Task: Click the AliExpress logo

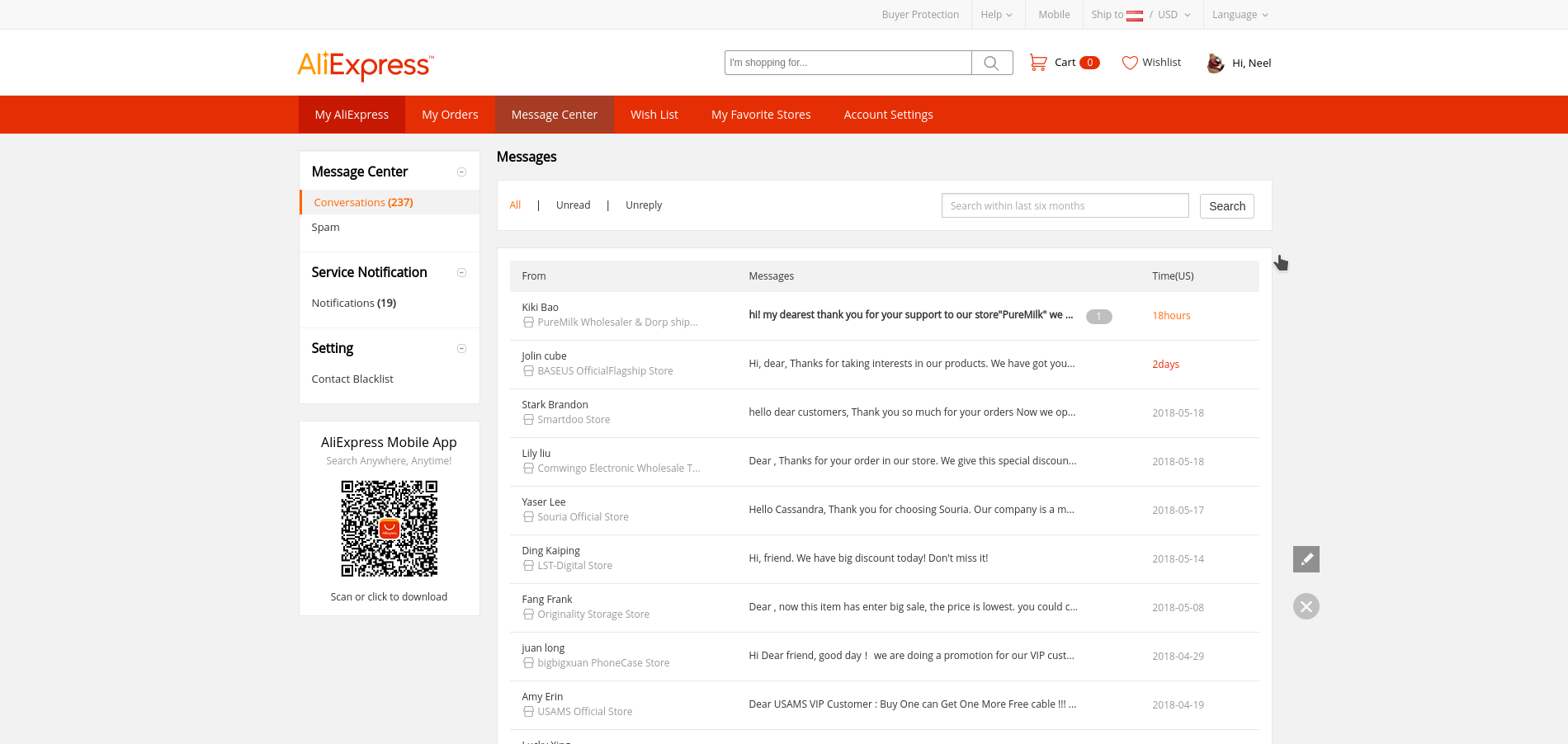Action: pyautogui.click(x=365, y=65)
